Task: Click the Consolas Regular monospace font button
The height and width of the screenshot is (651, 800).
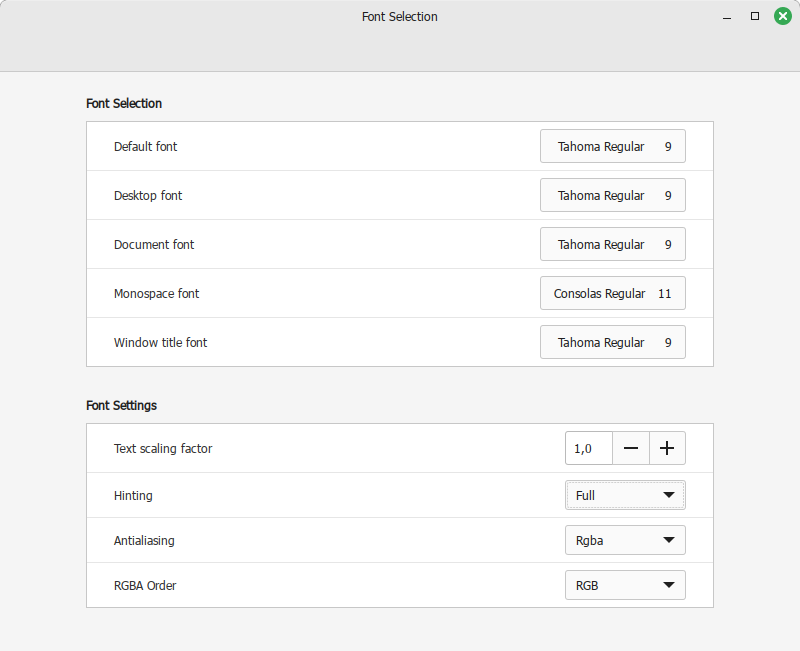Action: [613, 293]
